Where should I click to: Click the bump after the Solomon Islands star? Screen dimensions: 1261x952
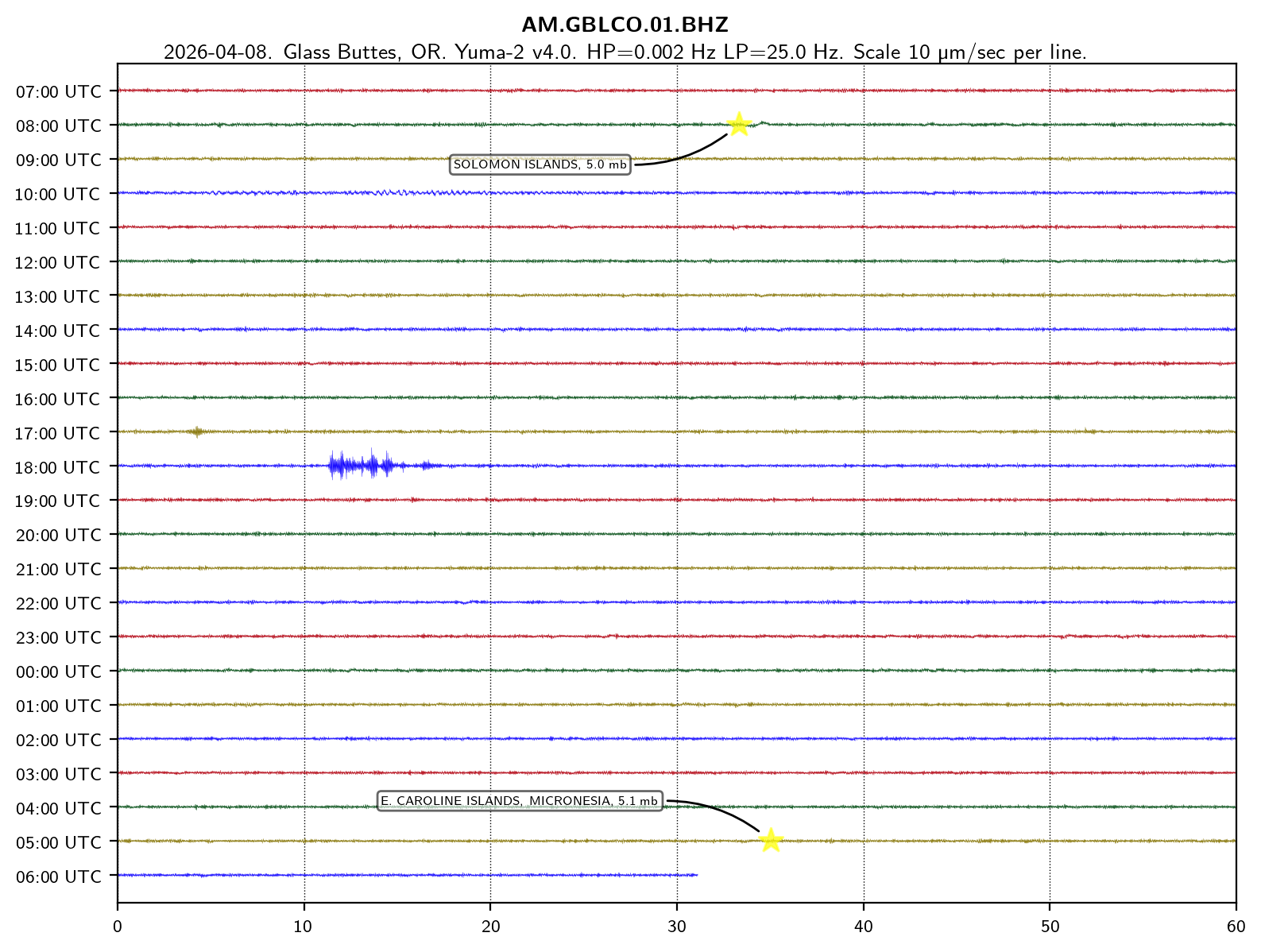pos(763,122)
